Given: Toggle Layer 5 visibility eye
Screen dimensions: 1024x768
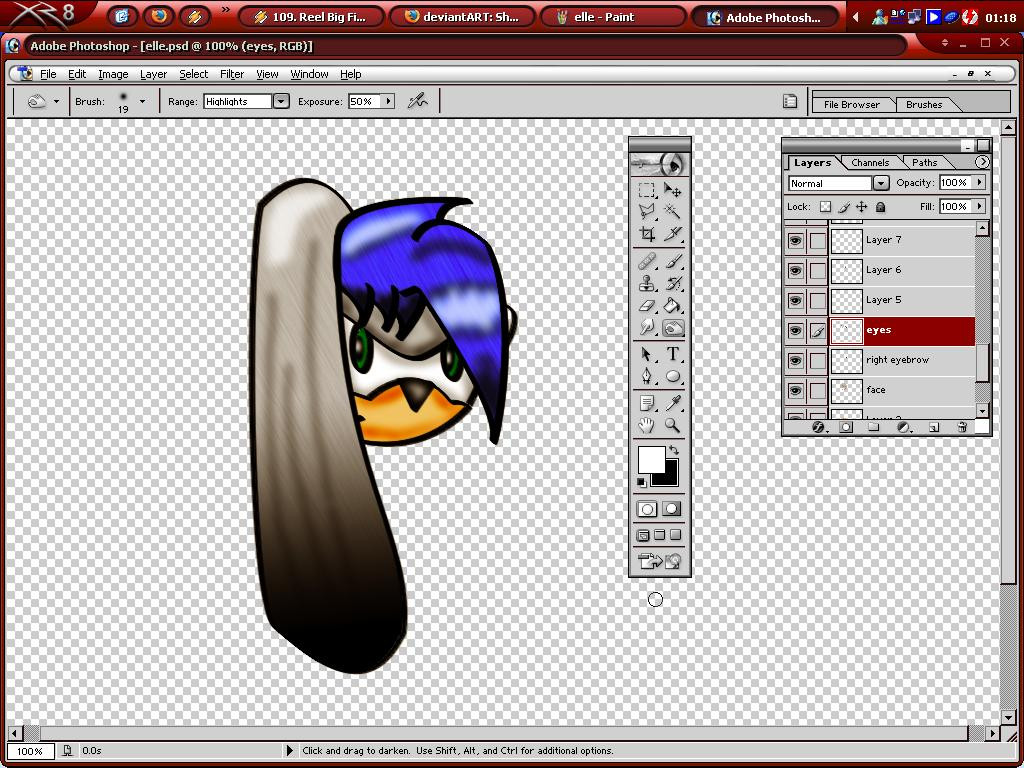Looking at the screenshot, I should [795, 300].
